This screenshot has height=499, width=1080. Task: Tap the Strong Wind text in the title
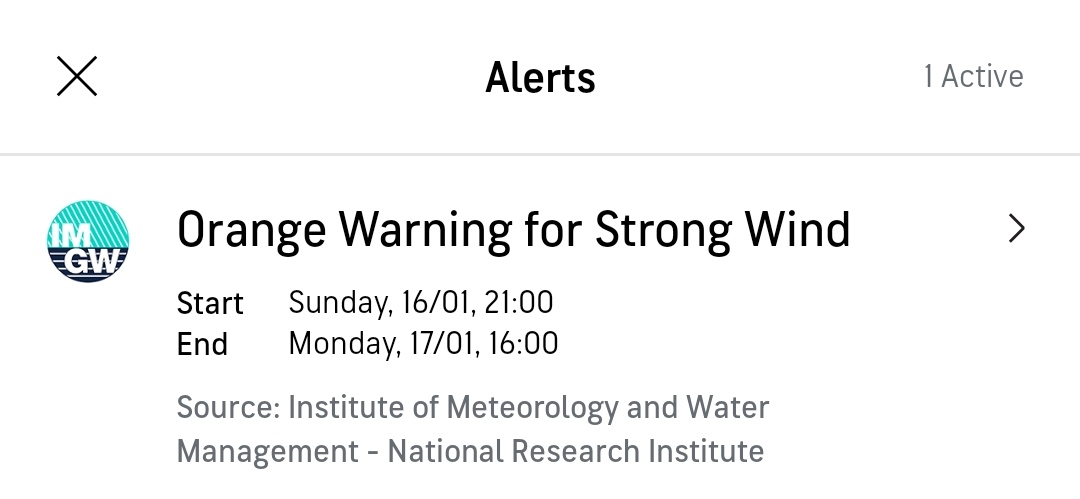(723, 231)
